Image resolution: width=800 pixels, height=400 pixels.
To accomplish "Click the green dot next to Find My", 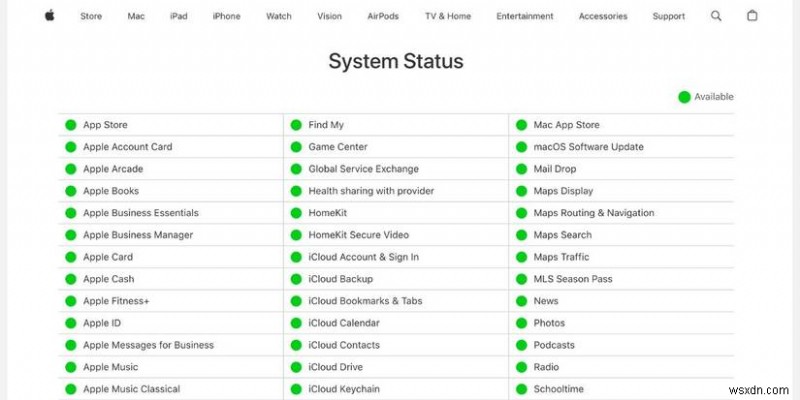I will [296, 125].
